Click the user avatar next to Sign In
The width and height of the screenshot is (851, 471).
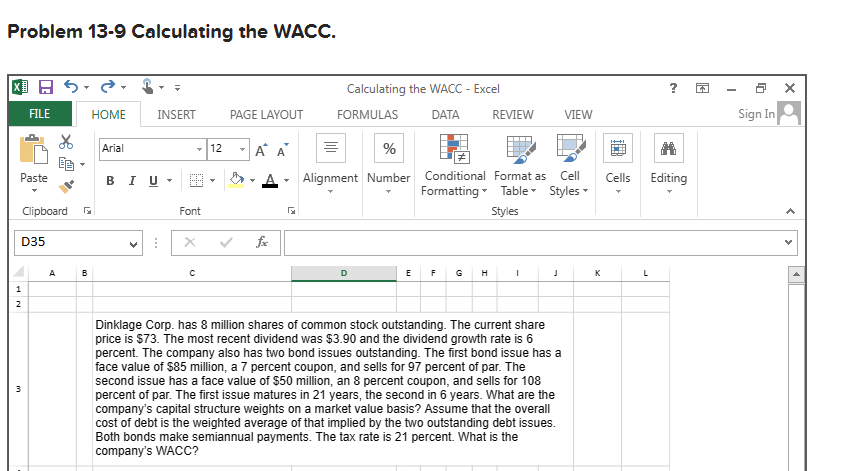pyautogui.click(x=789, y=113)
